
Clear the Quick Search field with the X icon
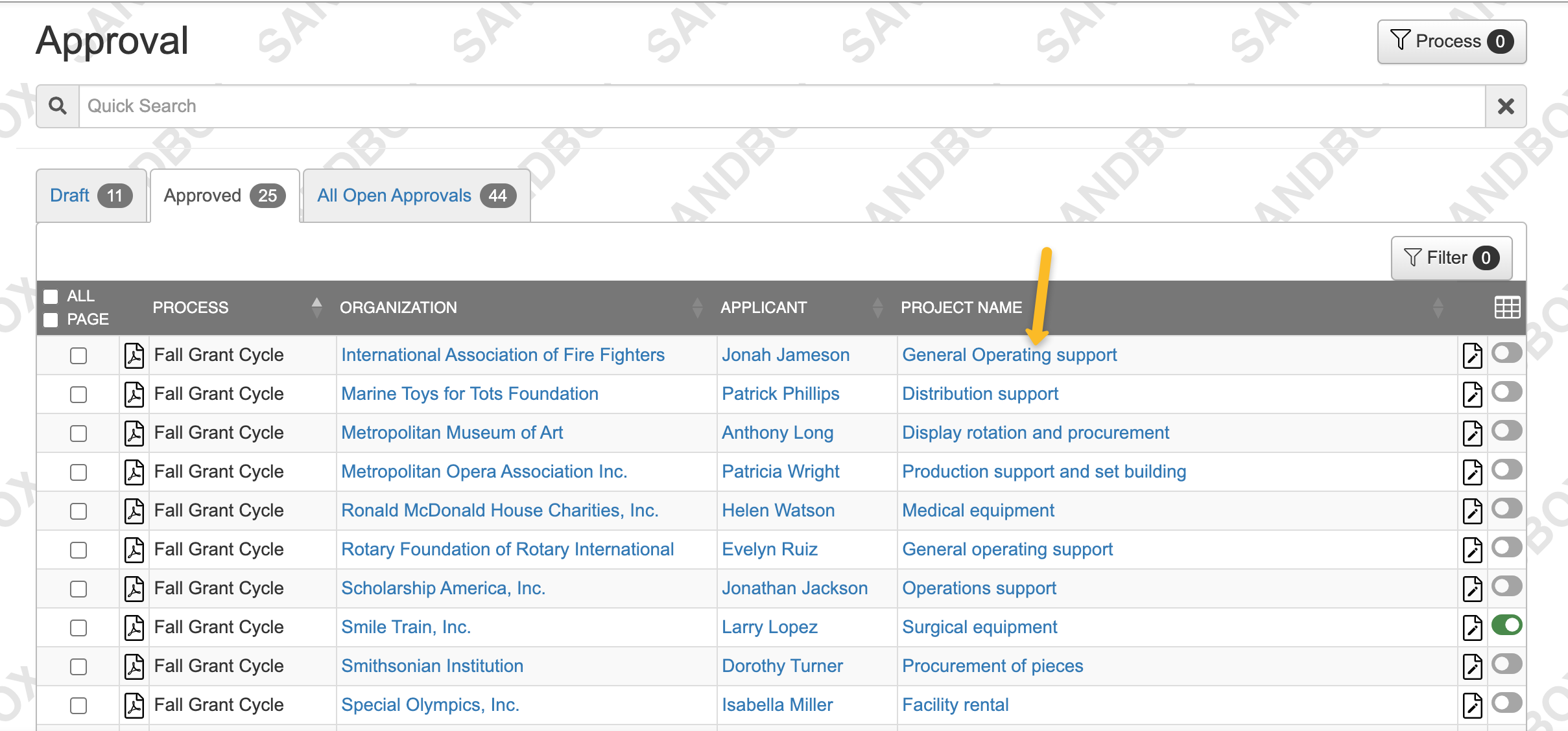click(1506, 106)
